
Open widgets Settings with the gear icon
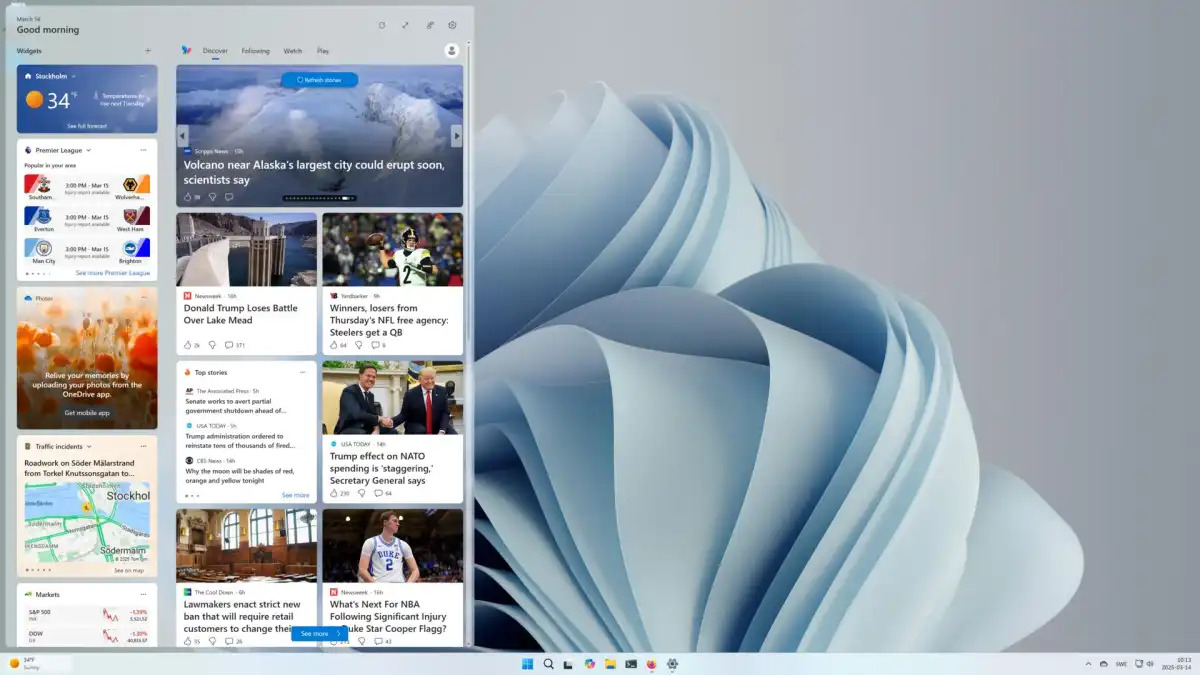click(x=452, y=25)
